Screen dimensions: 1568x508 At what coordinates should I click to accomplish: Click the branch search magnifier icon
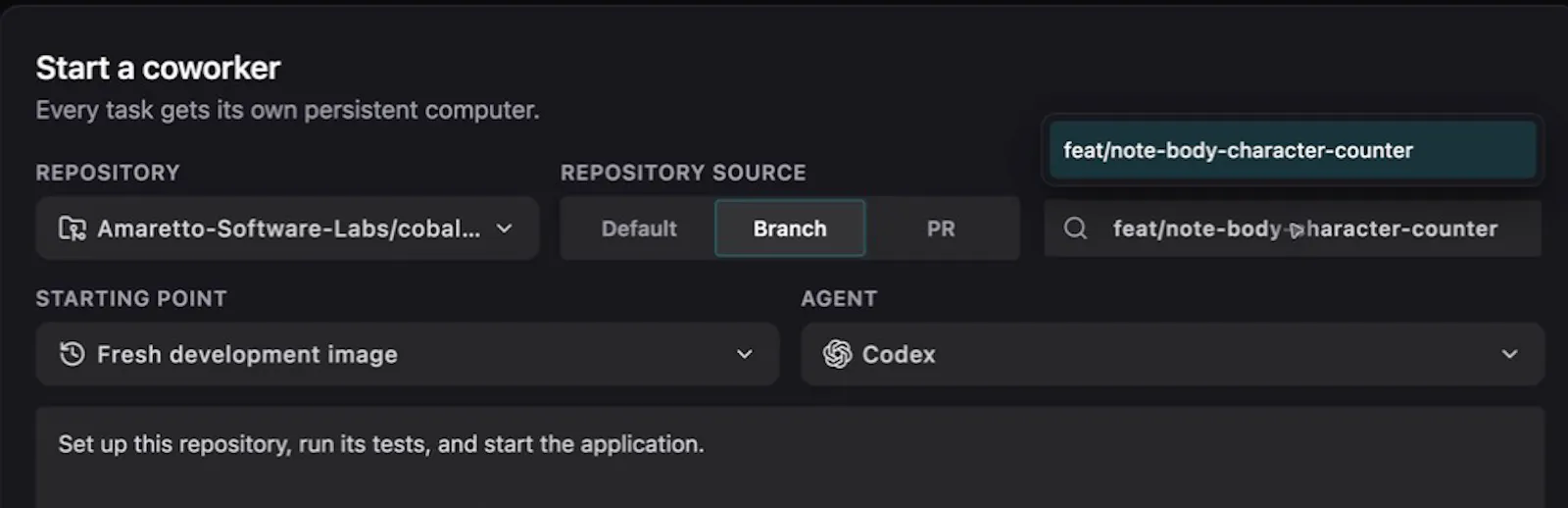(1075, 229)
